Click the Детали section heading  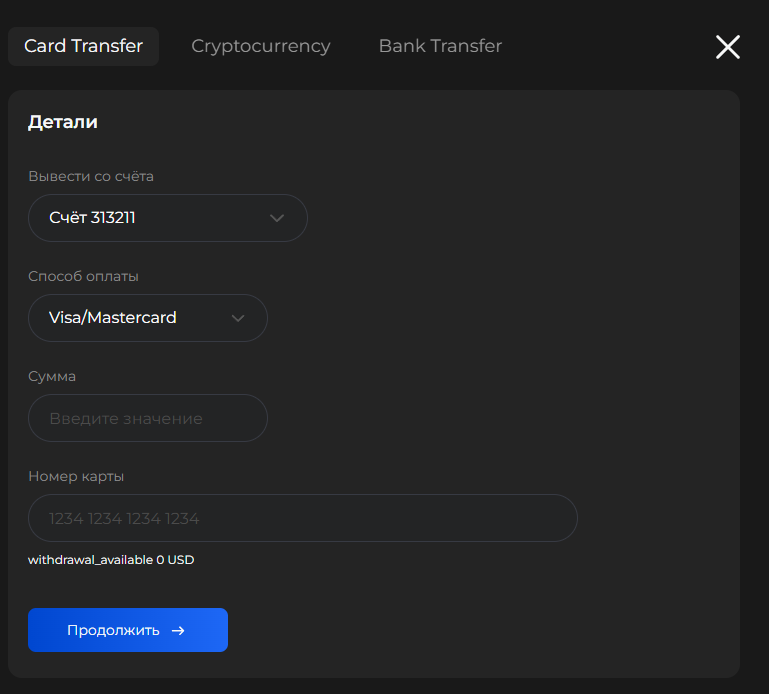click(62, 123)
